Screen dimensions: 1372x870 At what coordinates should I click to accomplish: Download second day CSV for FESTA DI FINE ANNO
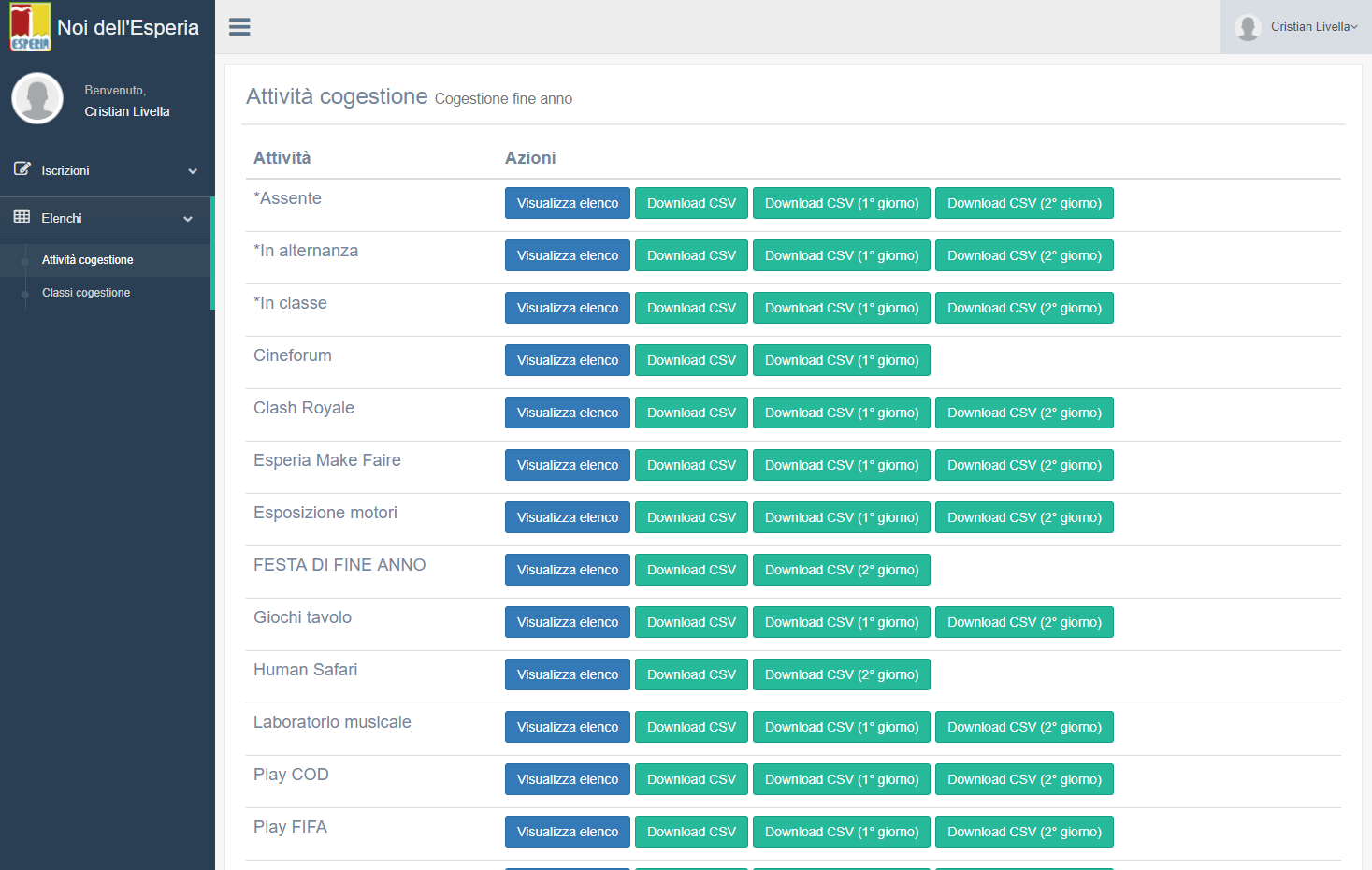tap(841, 570)
